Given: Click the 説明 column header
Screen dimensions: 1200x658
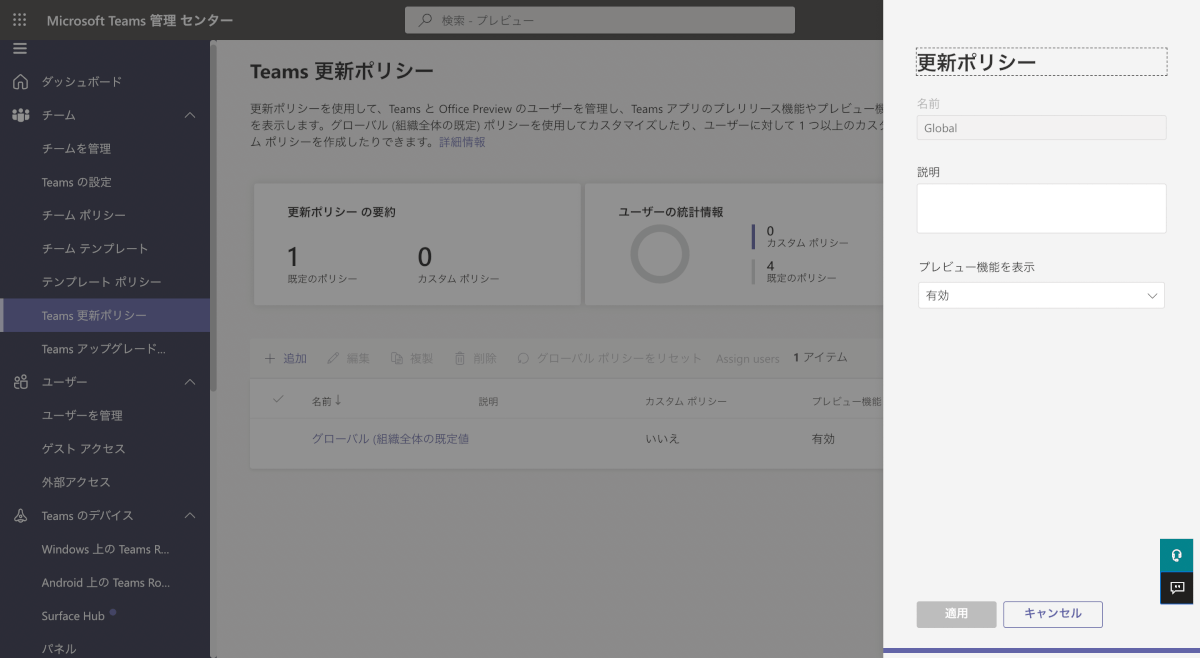Looking at the screenshot, I should (488, 402).
